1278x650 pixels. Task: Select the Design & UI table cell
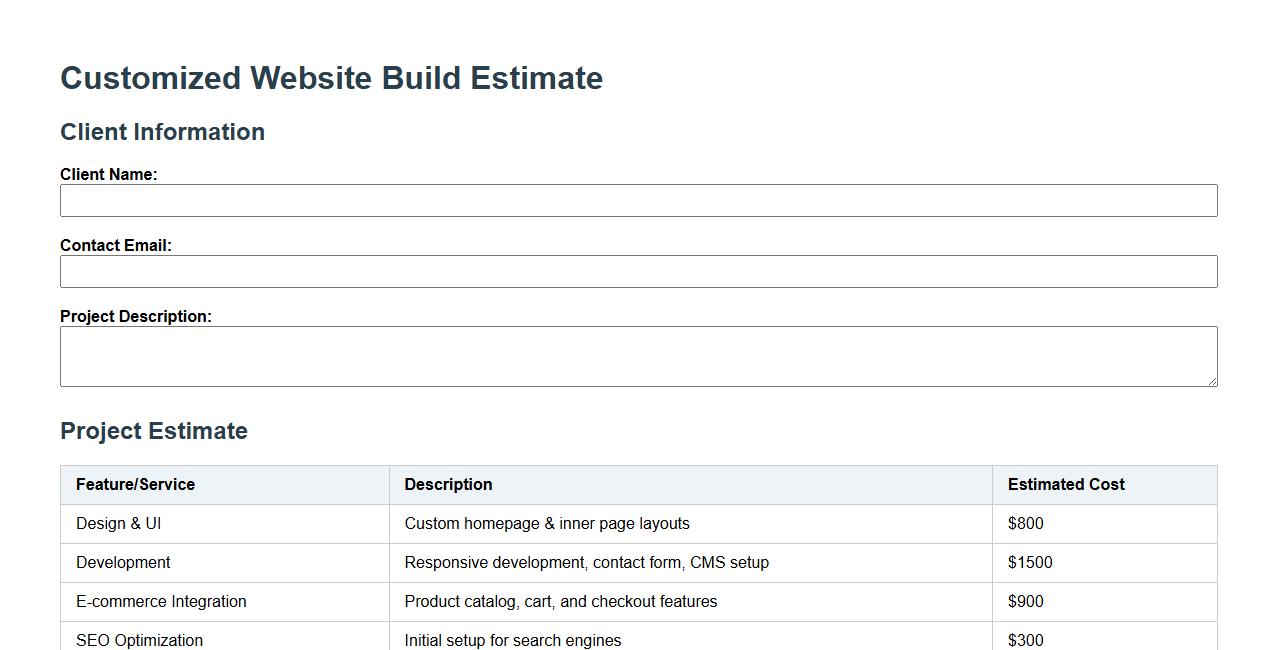point(118,523)
